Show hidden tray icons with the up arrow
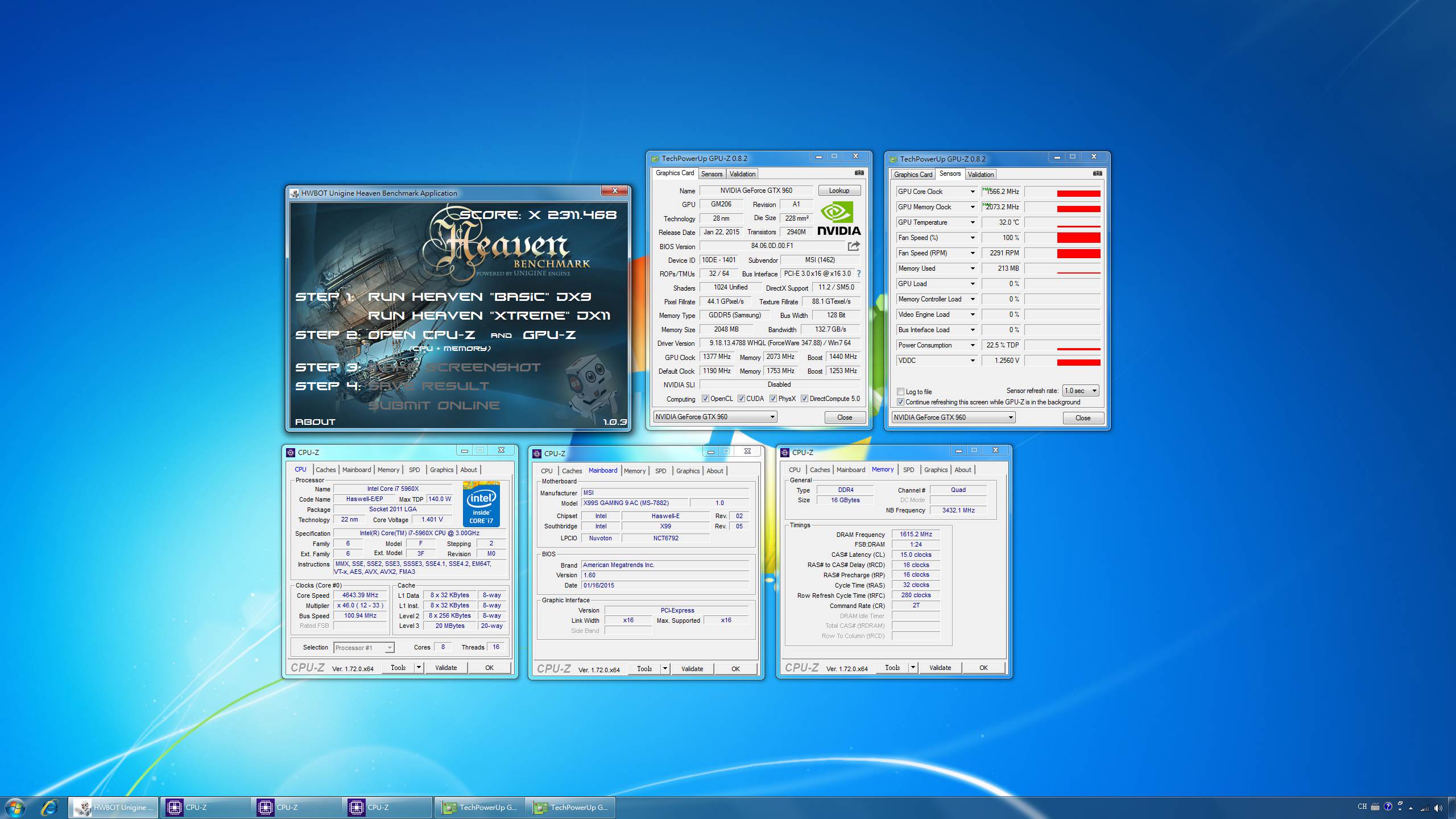Viewport: 1456px width, 819px height. [x=1410, y=807]
